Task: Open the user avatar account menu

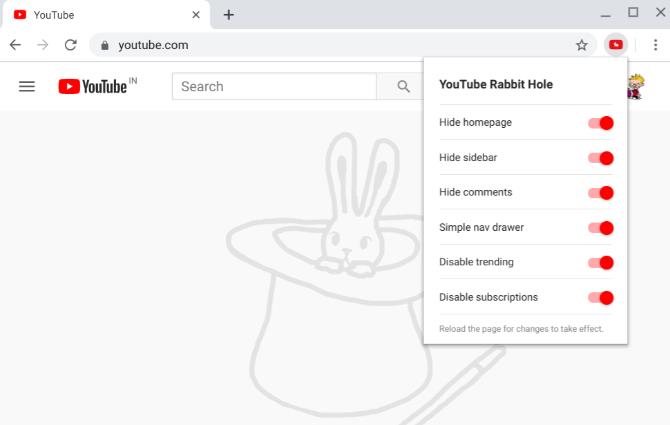Action: (634, 88)
